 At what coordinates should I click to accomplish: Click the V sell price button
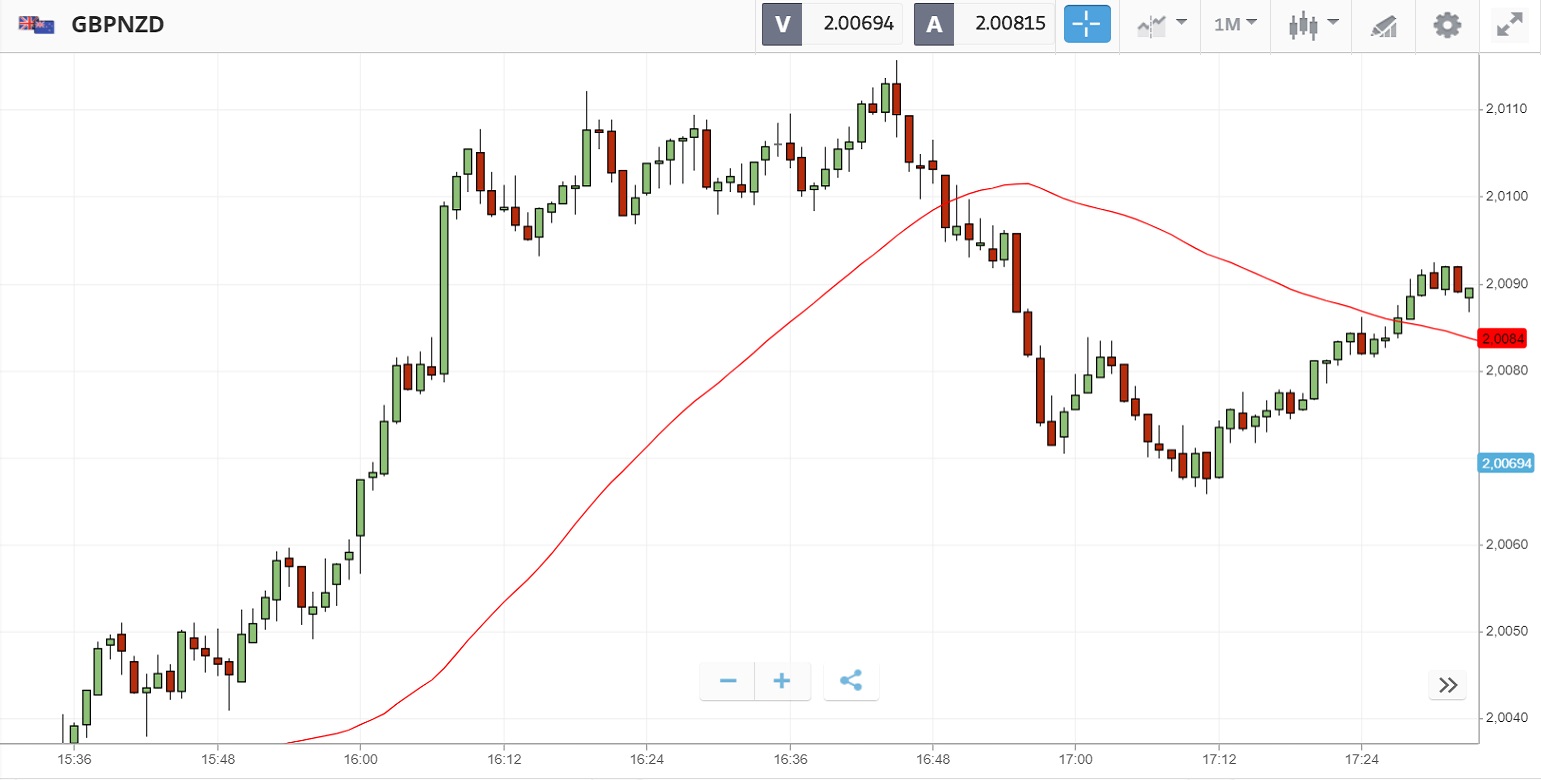point(782,25)
